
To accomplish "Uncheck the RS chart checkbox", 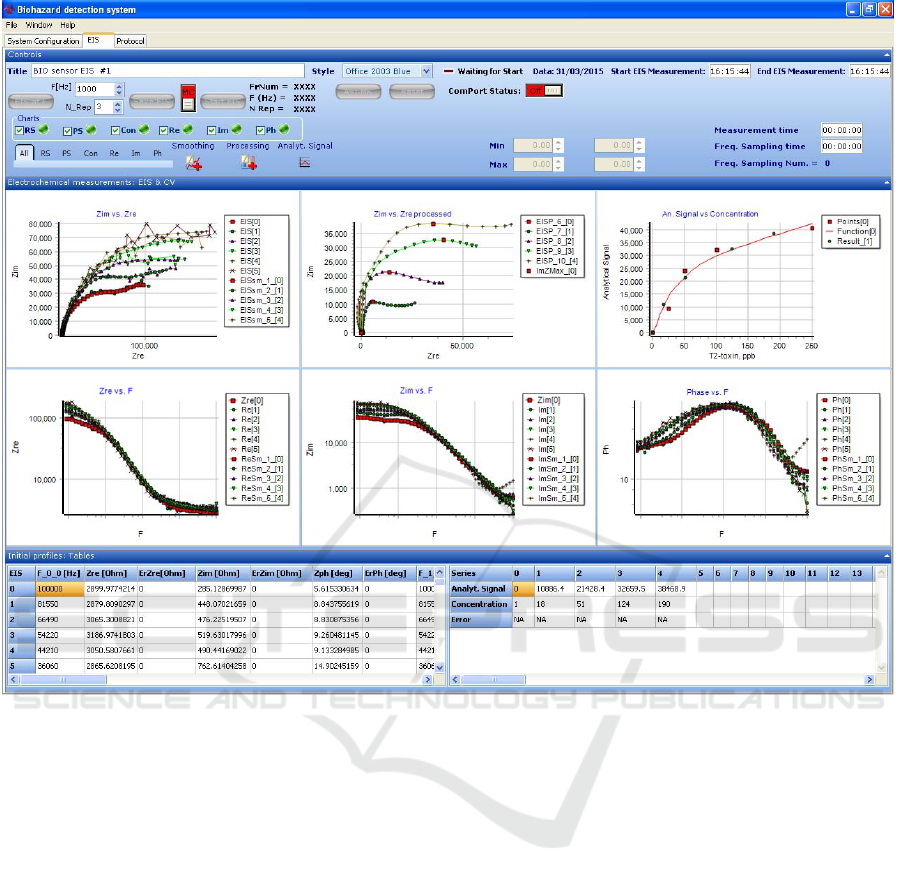I will coord(19,131).
